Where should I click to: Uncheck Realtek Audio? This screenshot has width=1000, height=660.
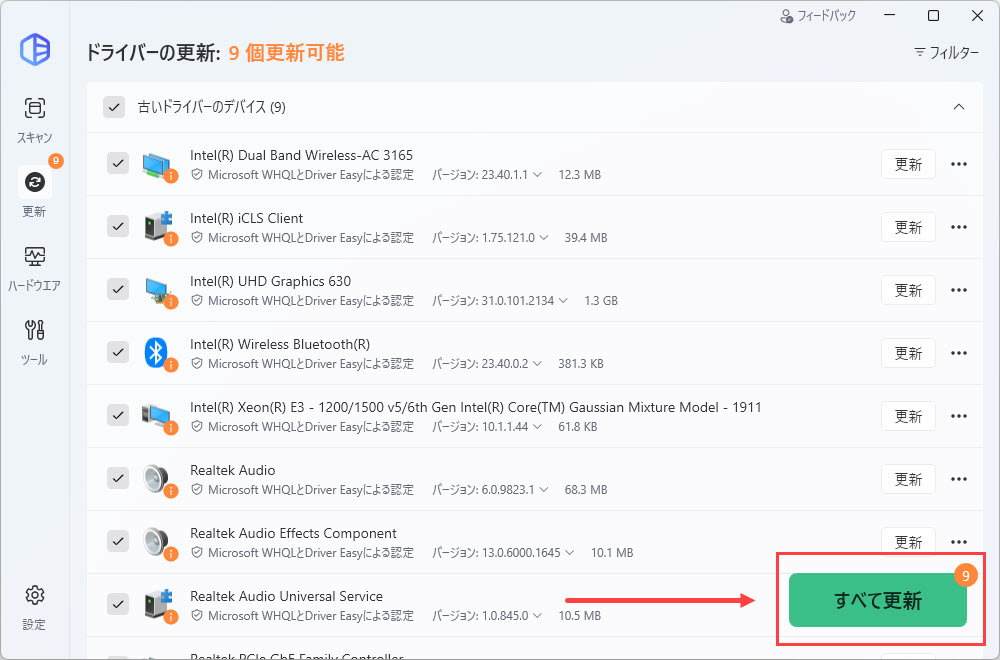(x=118, y=478)
